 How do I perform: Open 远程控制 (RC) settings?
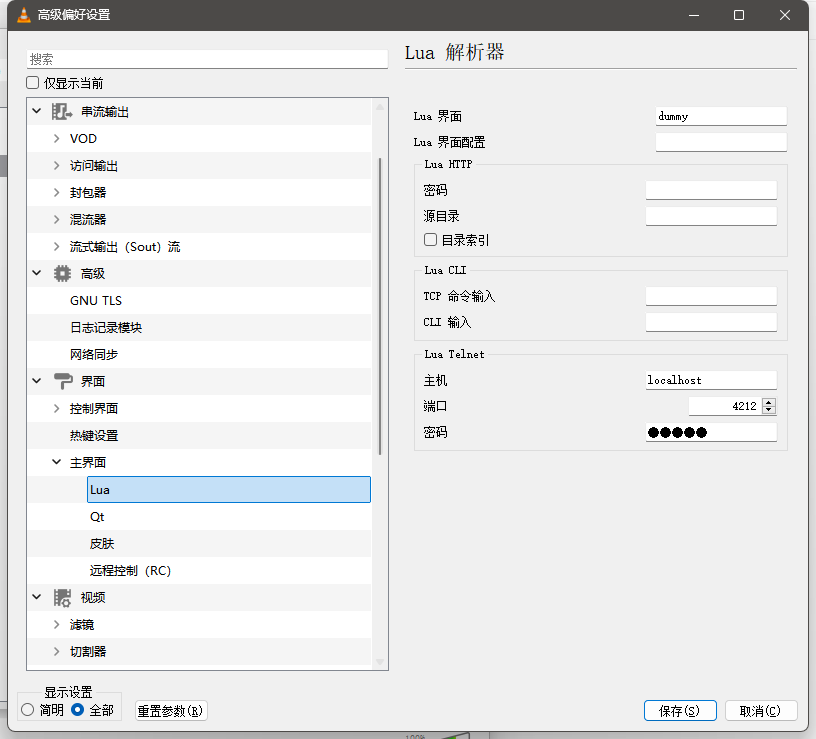click(x=130, y=570)
